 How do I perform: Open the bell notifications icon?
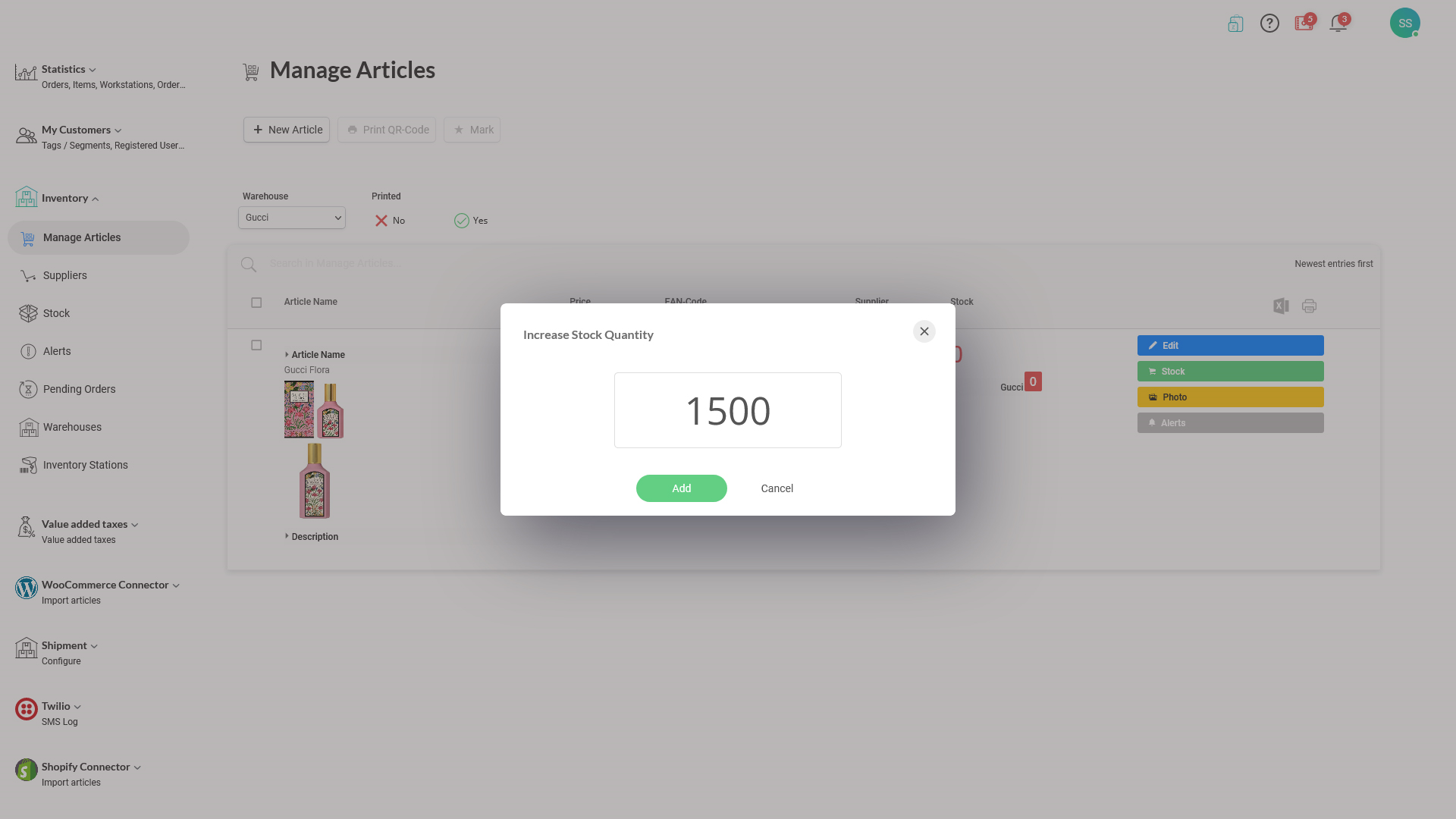coord(1338,24)
